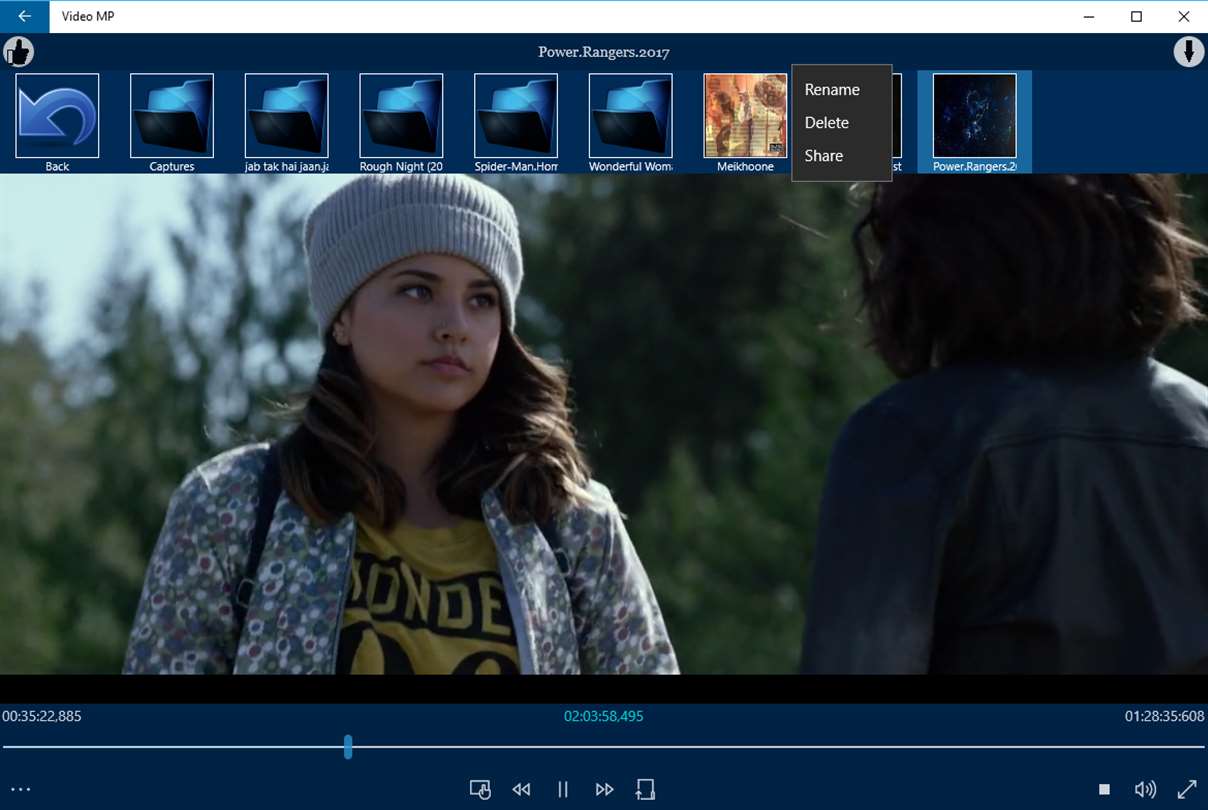Click the elapsed time 00:35:22,885
The width and height of the screenshot is (1208, 810).
coord(42,716)
